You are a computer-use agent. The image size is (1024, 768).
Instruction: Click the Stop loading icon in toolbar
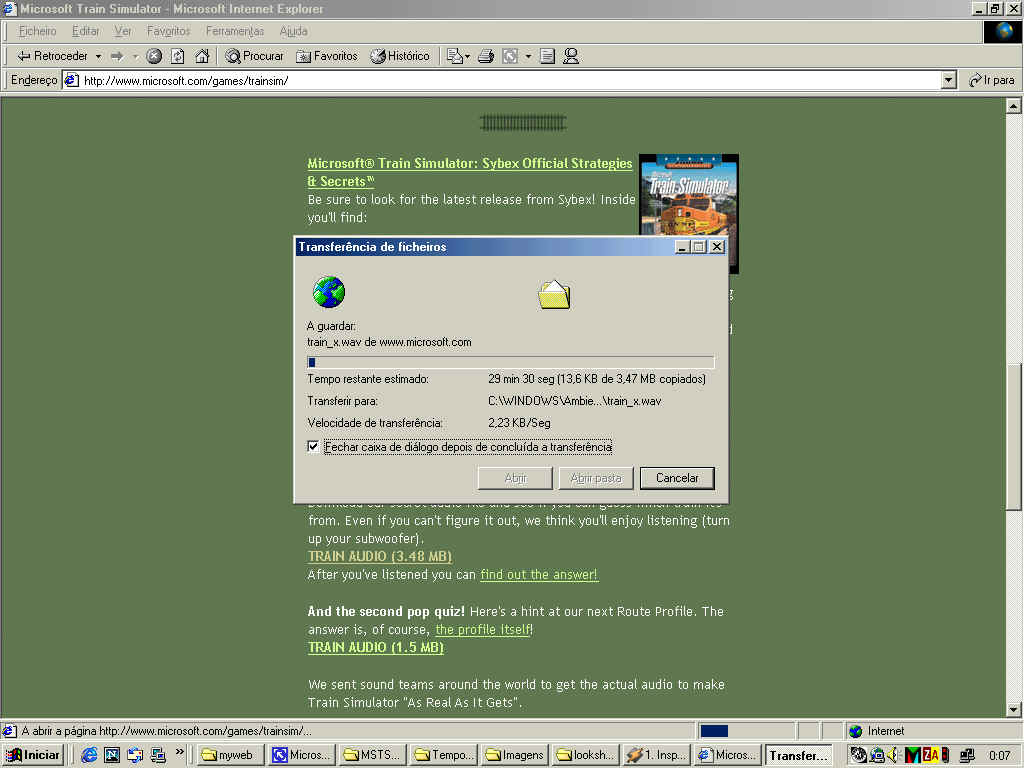(x=154, y=56)
